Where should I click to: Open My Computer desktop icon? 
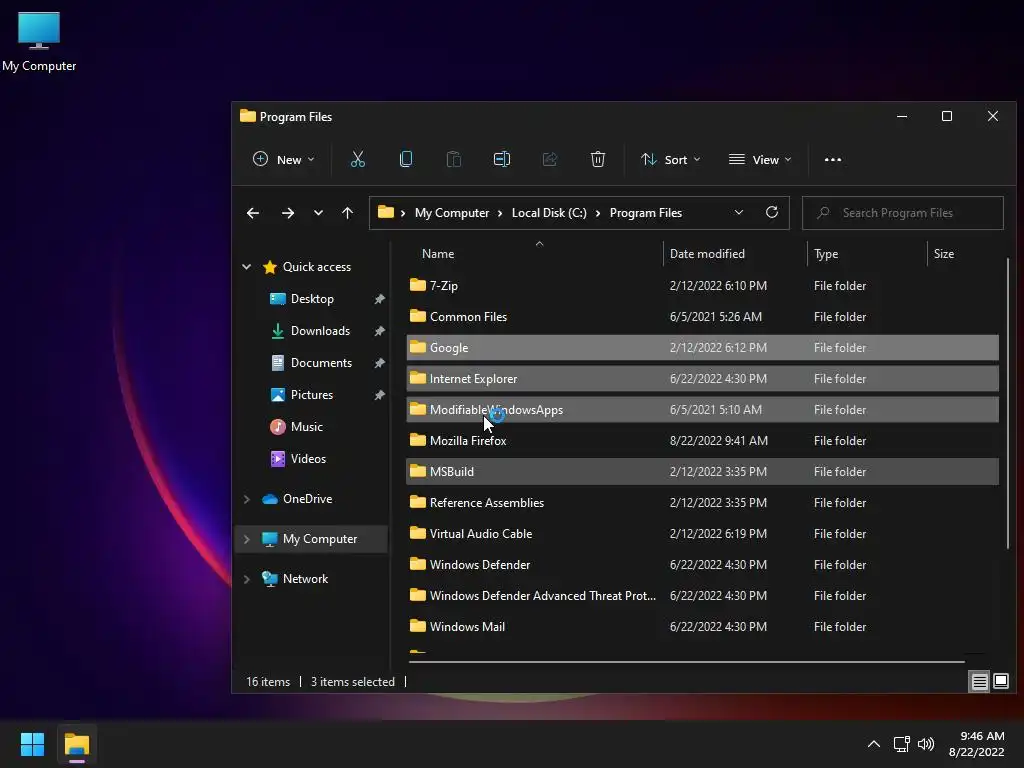(x=39, y=41)
